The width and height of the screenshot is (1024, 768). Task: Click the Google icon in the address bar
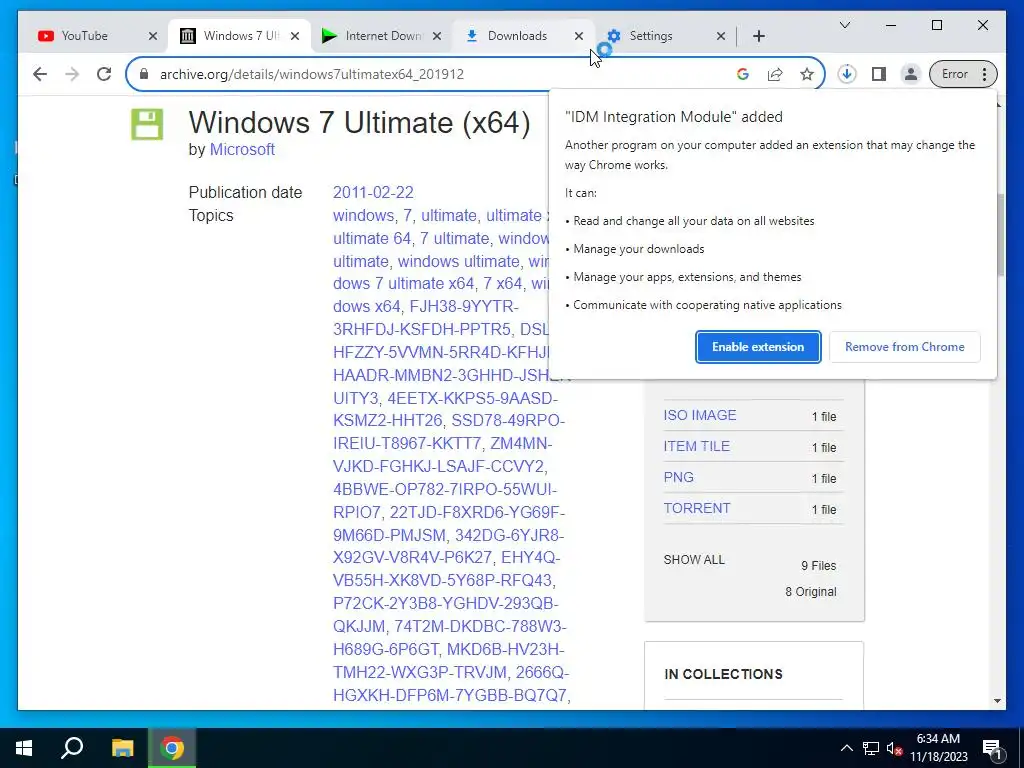pos(743,74)
